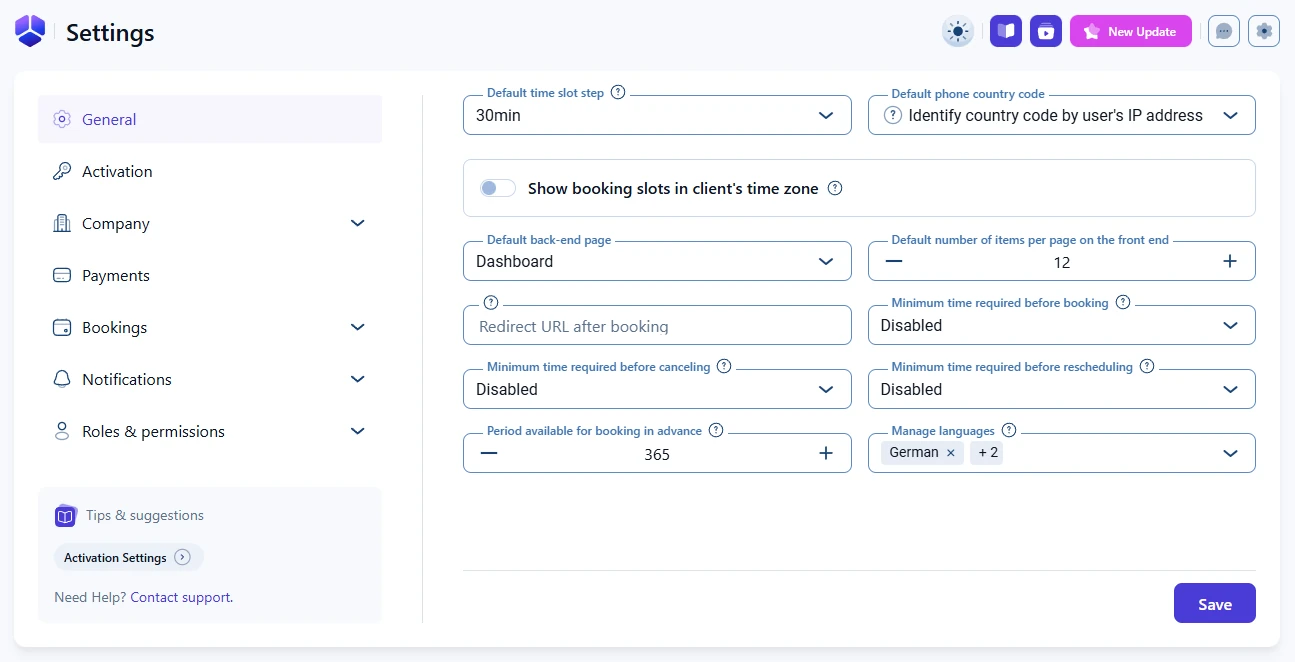The width and height of the screenshot is (1295, 662).
Task: Open the video tutorials icon
Action: tap(1045, 32)
